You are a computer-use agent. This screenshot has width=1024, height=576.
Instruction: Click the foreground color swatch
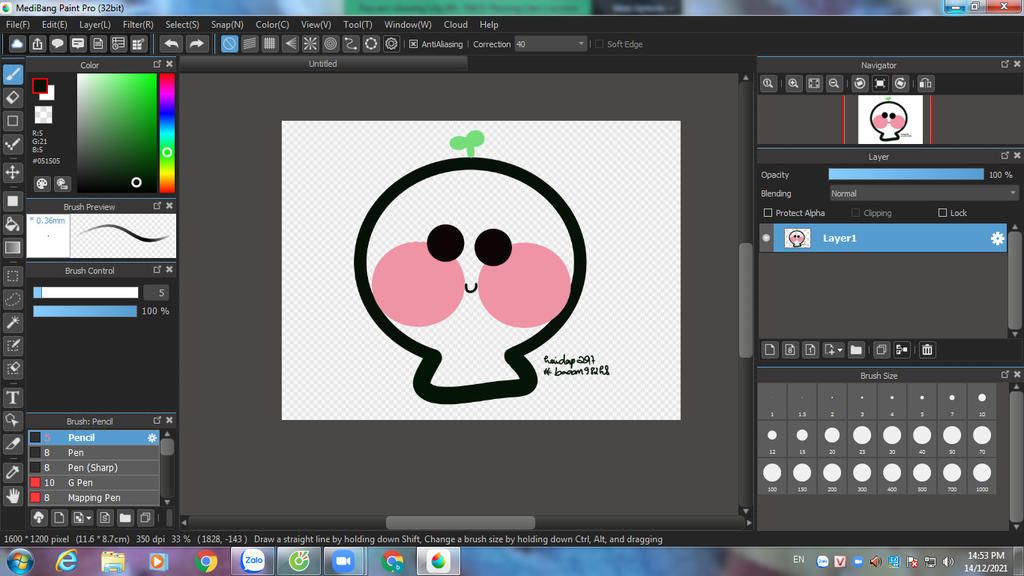point(39,86)
